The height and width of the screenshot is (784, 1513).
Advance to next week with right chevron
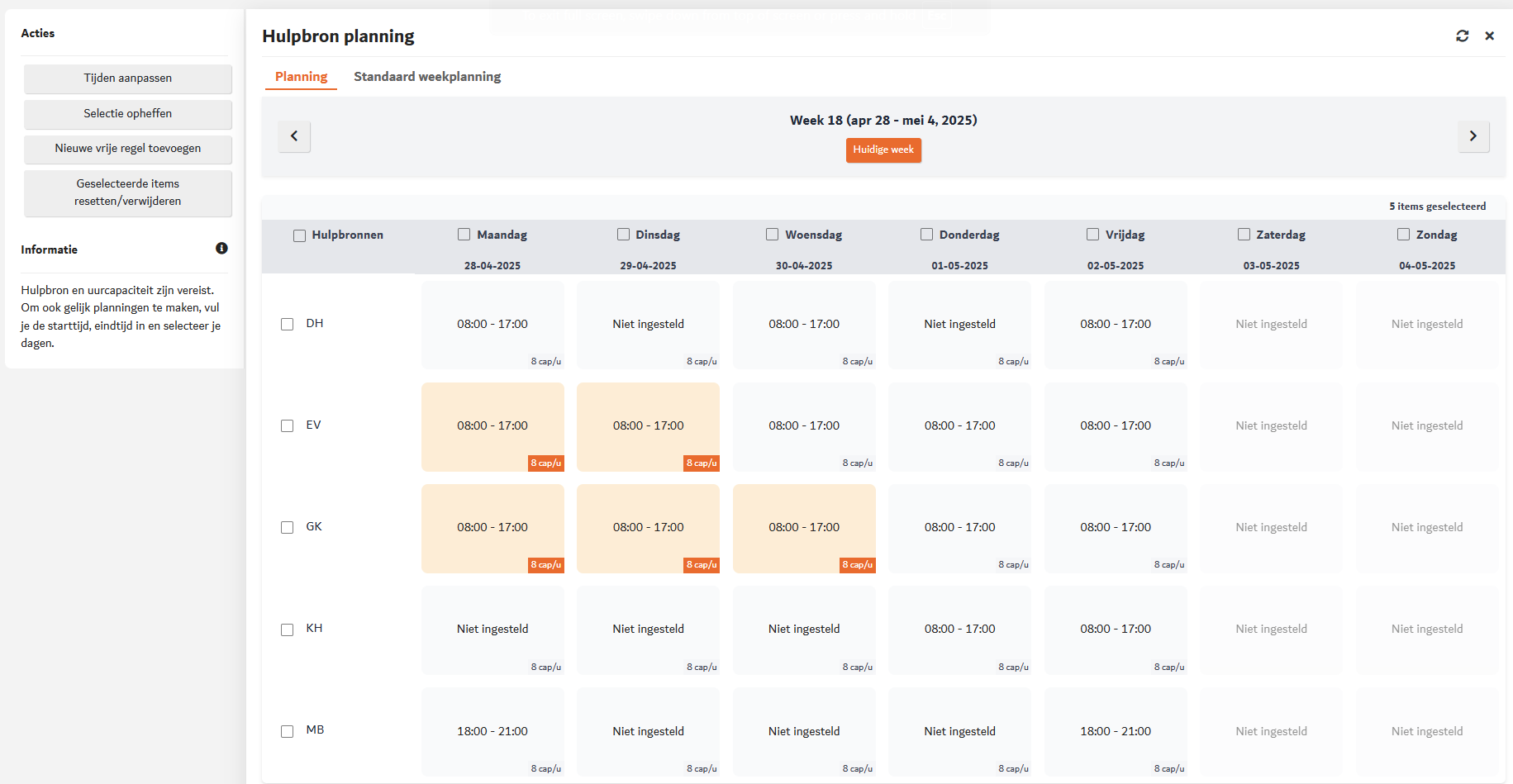[1473, 136]
